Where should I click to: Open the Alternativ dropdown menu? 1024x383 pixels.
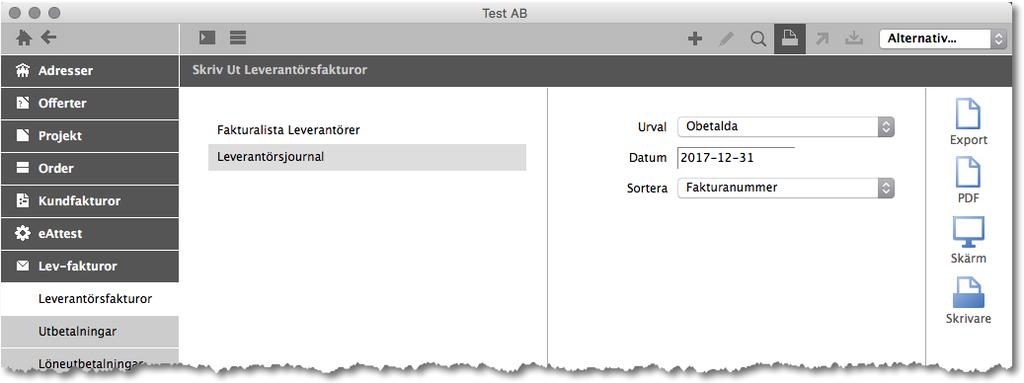pyautogui.click(x=942, y=39)
